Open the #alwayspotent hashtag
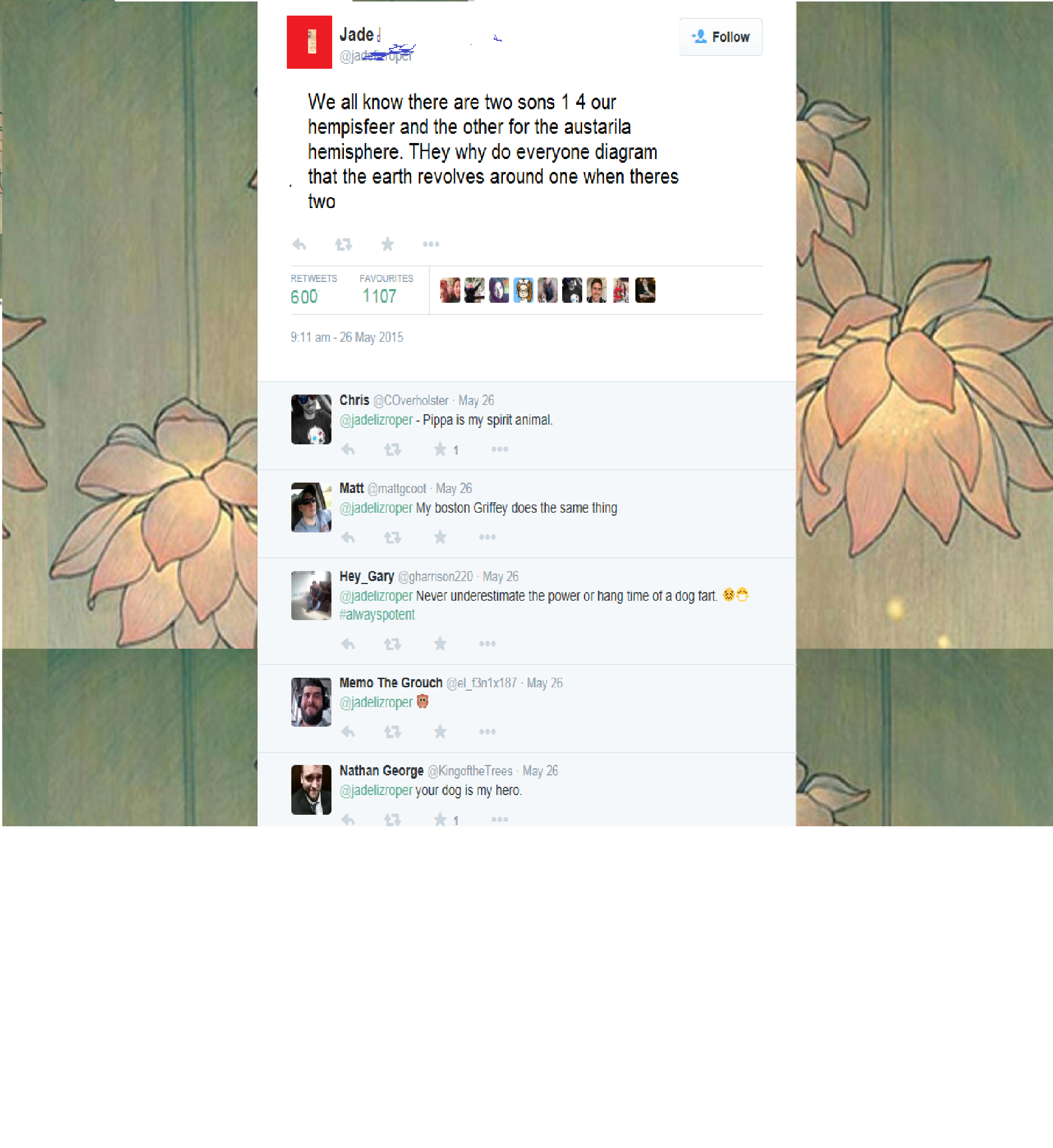The width and height of the screenshot is (1053, 1148). [377, 615]
